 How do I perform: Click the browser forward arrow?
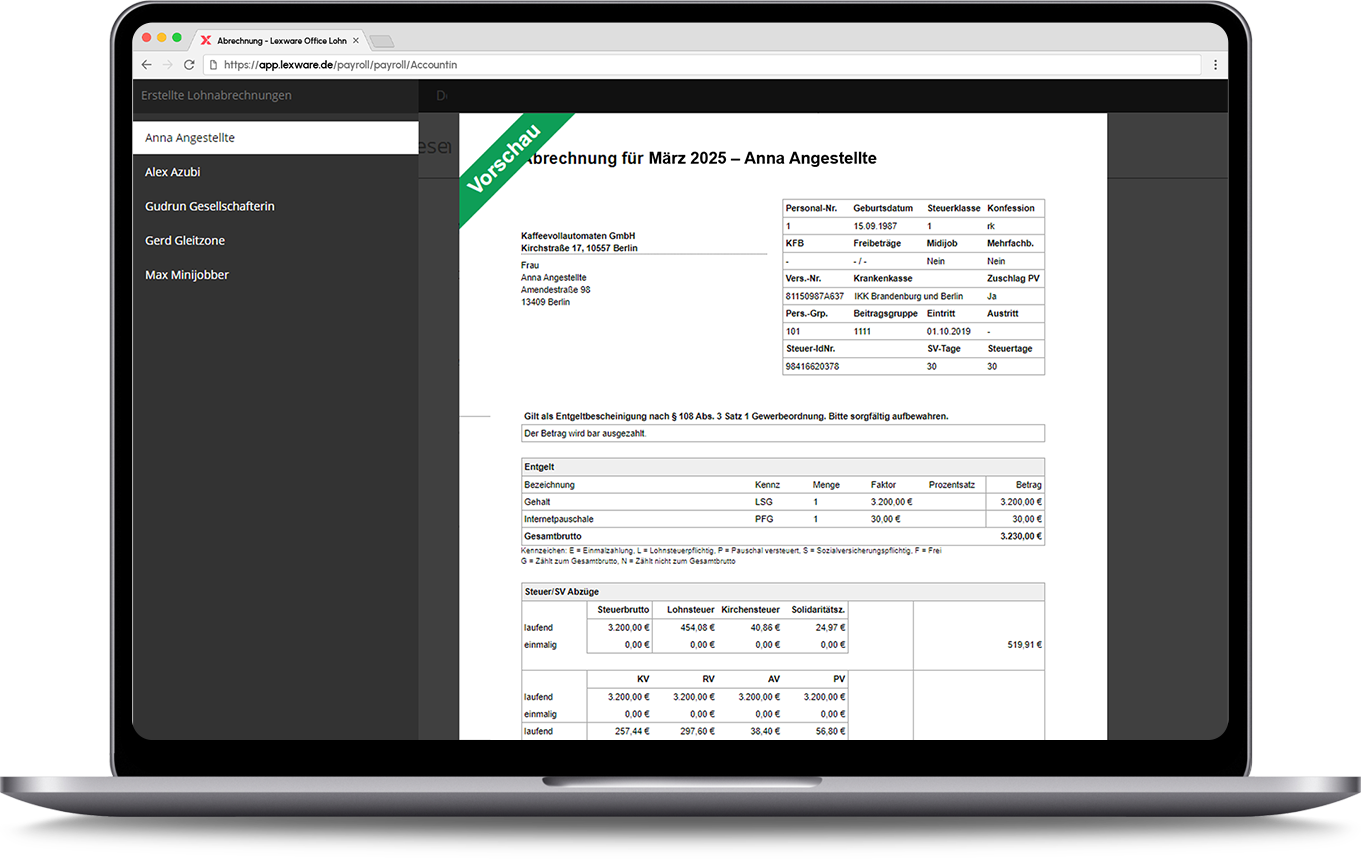coord(168,65)
